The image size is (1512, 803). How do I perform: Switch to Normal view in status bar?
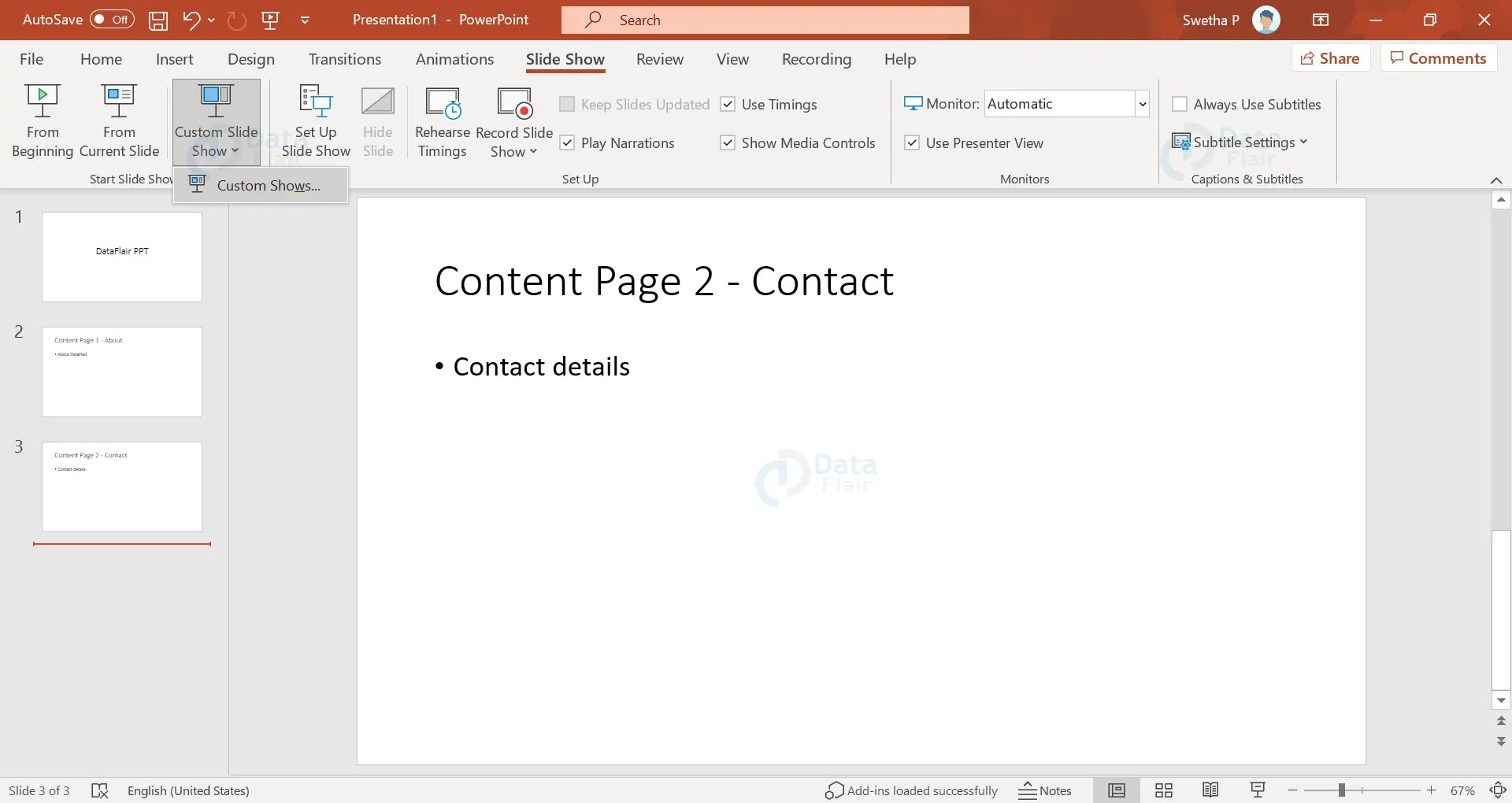[1117, 790]
